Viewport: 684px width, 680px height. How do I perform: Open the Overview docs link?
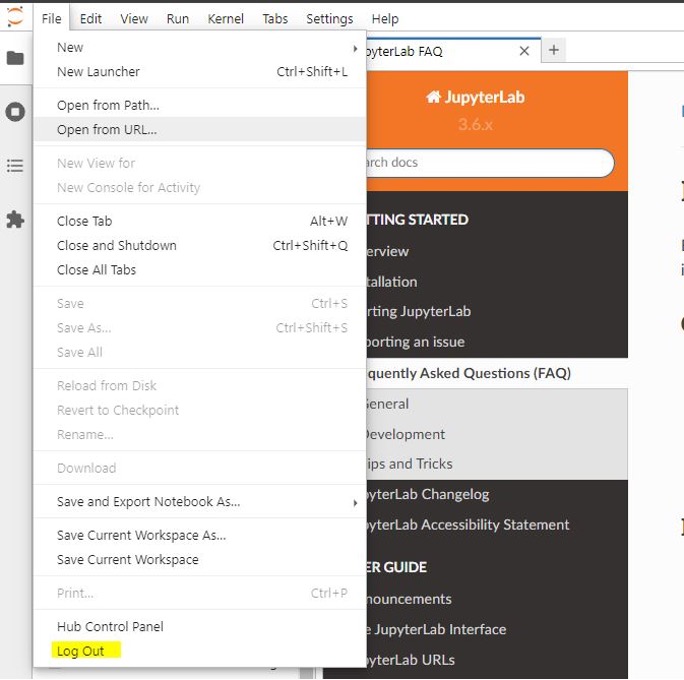tap(387, 252)
